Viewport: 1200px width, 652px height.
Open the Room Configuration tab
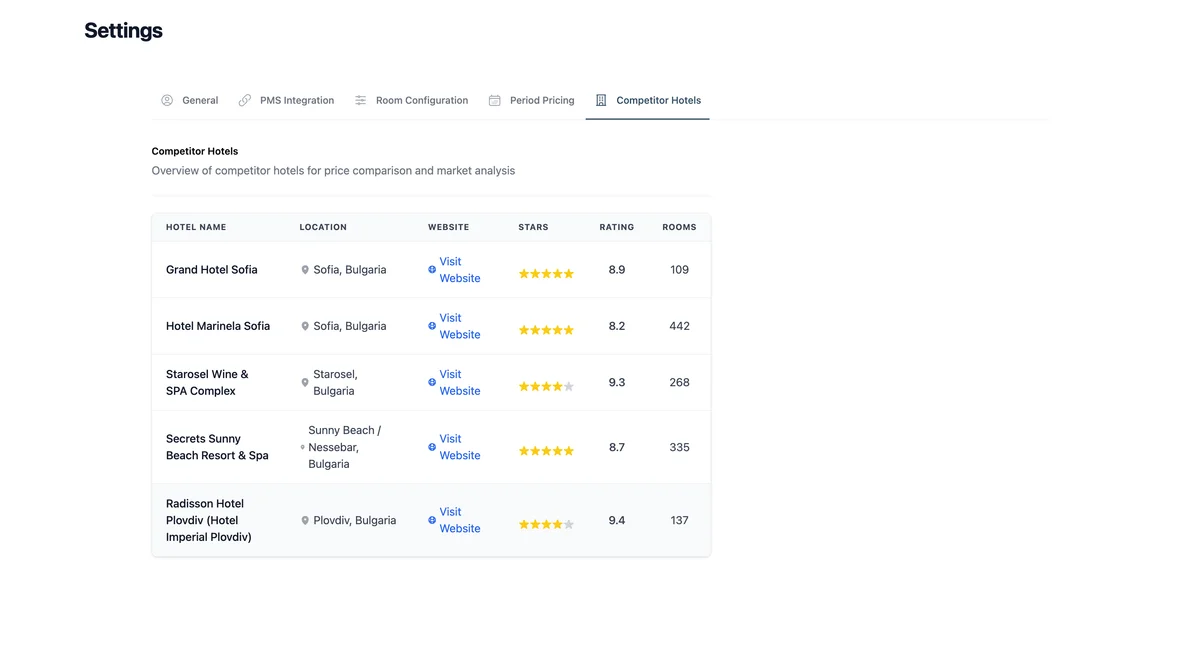tap(421, 100)
